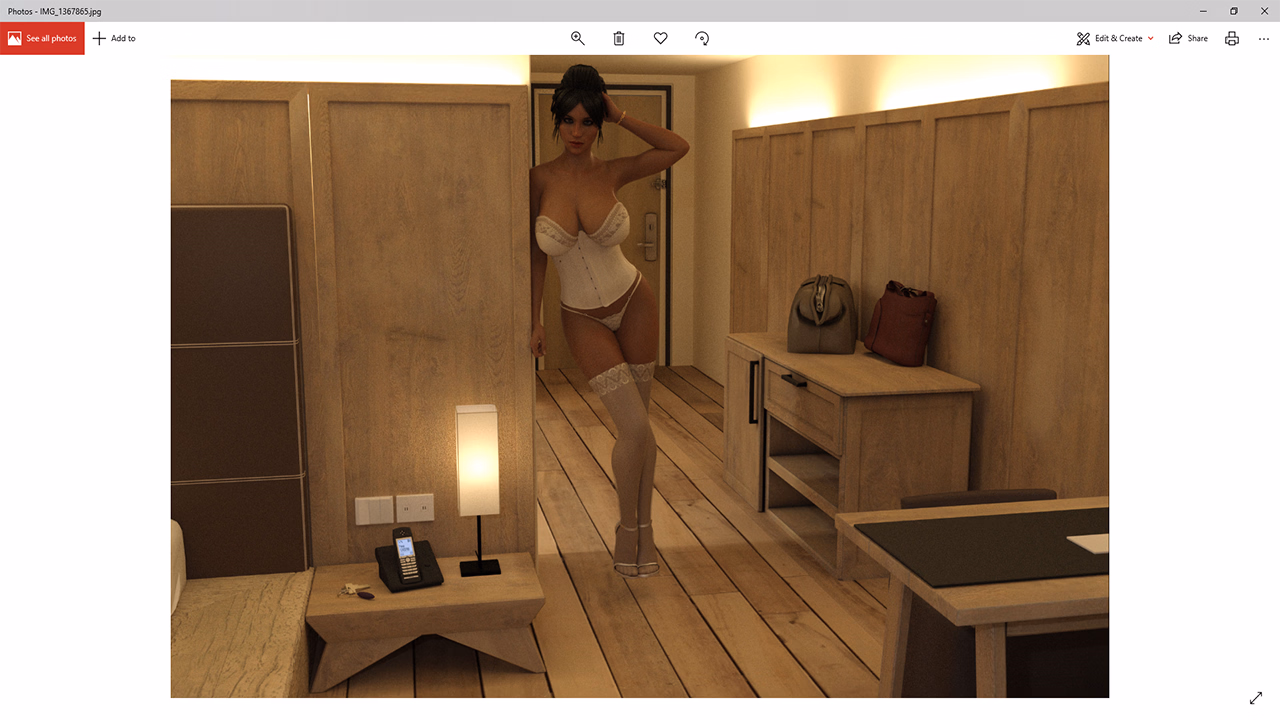Image resolution: width=1280 pixels, height=720 pixels.
Task: Click the Edit & Create scissors-pencil icon
Action: click(x=1083, y=38)
